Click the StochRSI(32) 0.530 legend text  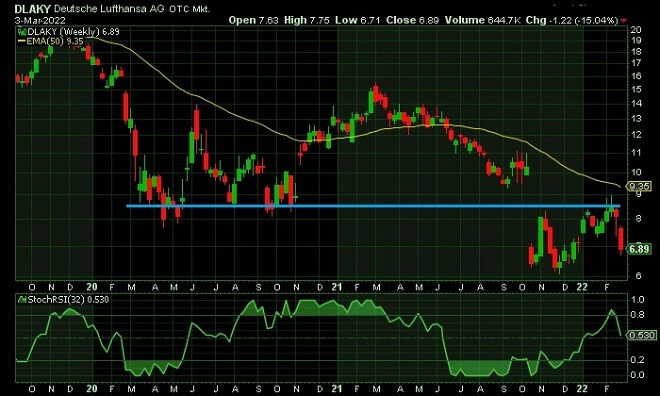pos(68,300)
